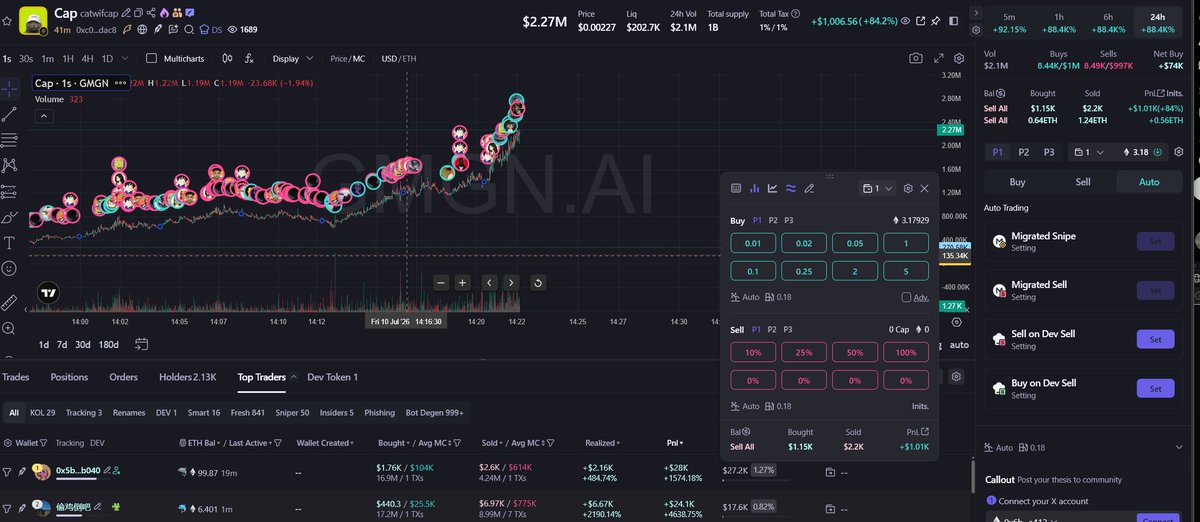
Task: Expand more timeframes chevron after 1D
Action: [123, 59]
